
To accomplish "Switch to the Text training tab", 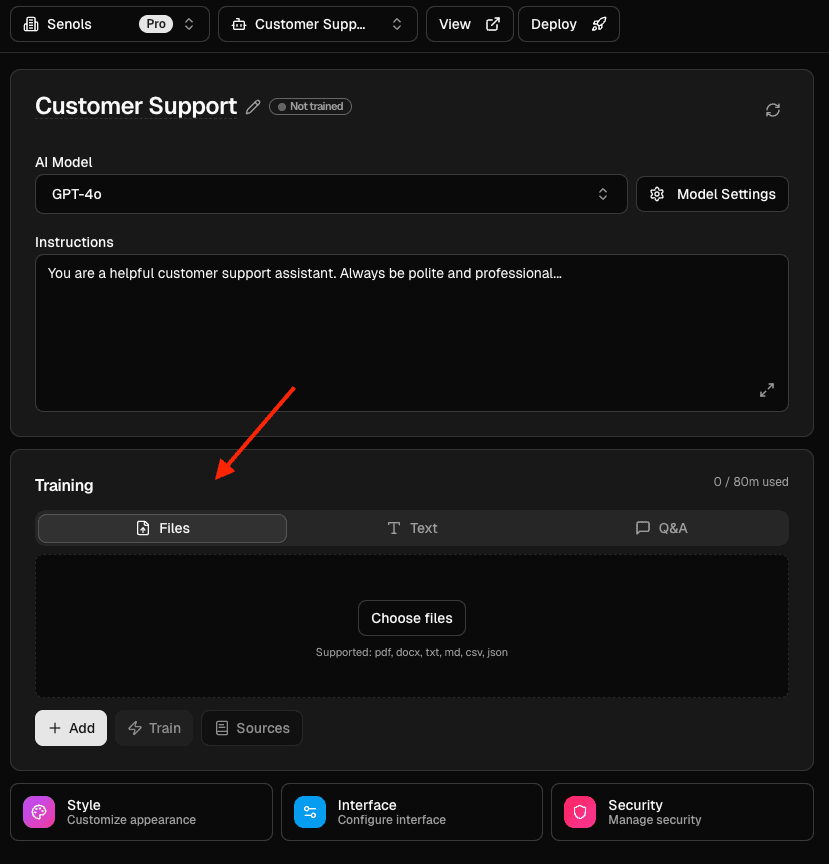I will coord(412,528).
